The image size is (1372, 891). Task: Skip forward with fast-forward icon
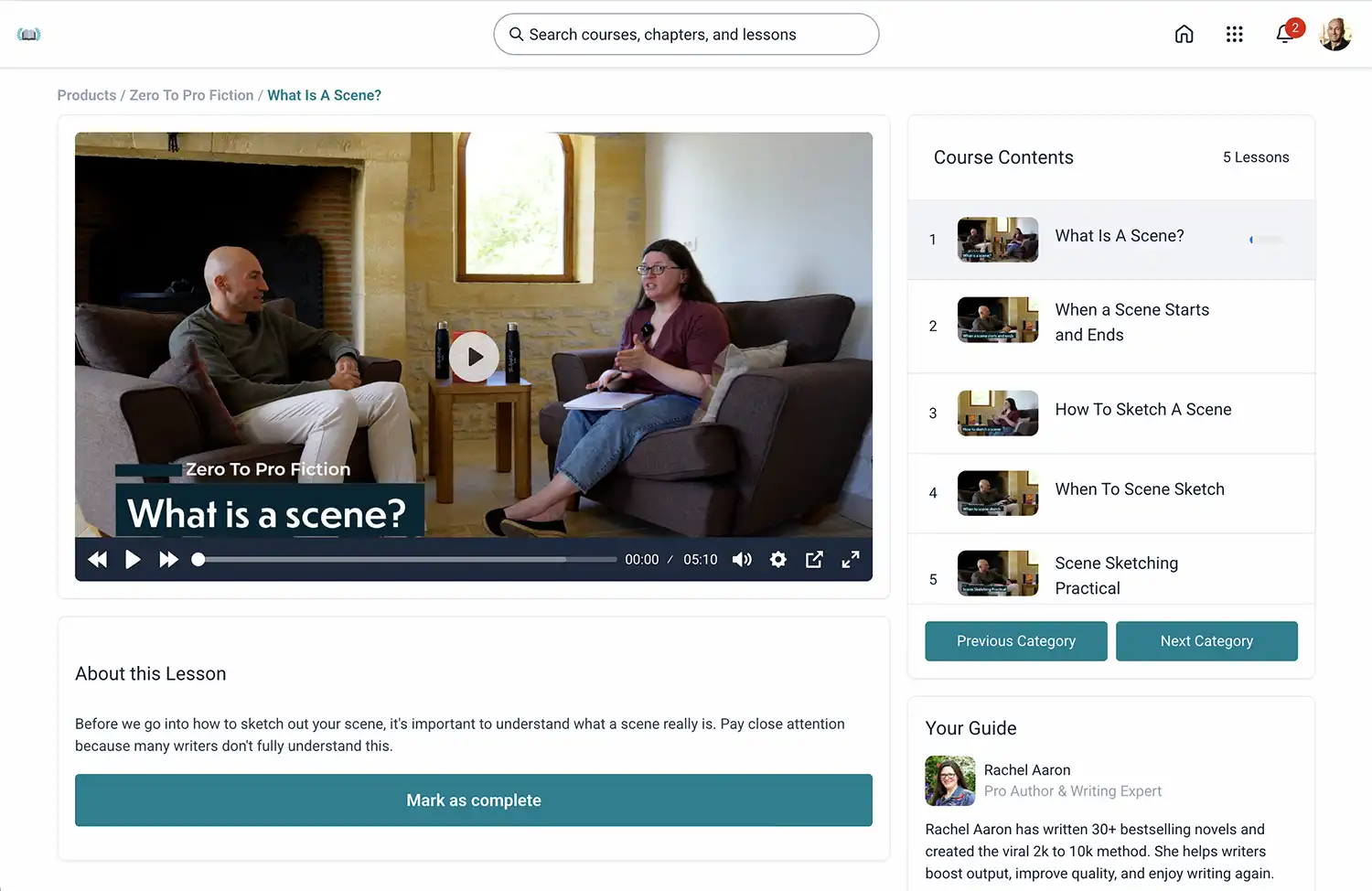click(168, 560)
